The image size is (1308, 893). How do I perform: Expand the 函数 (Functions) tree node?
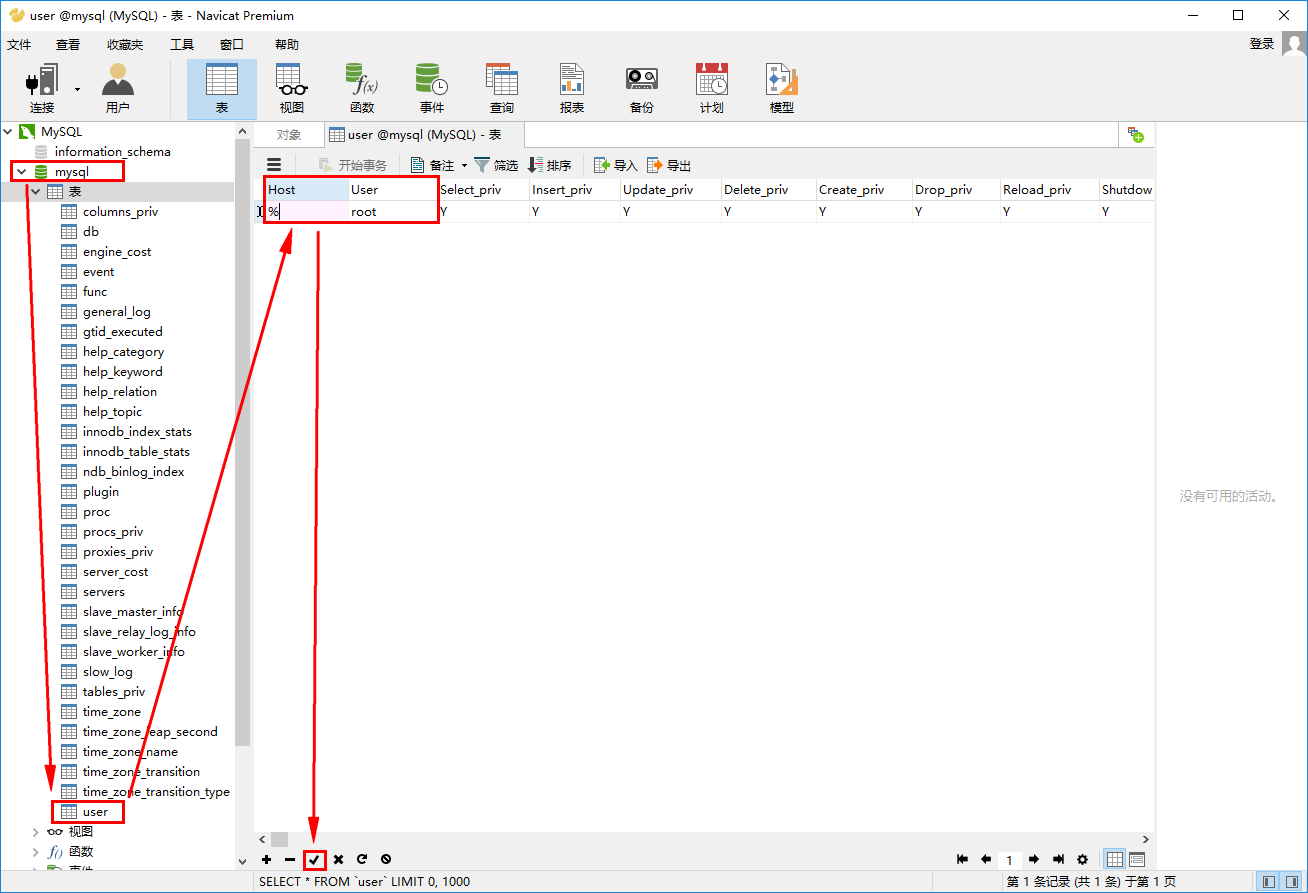pos(36,851)
